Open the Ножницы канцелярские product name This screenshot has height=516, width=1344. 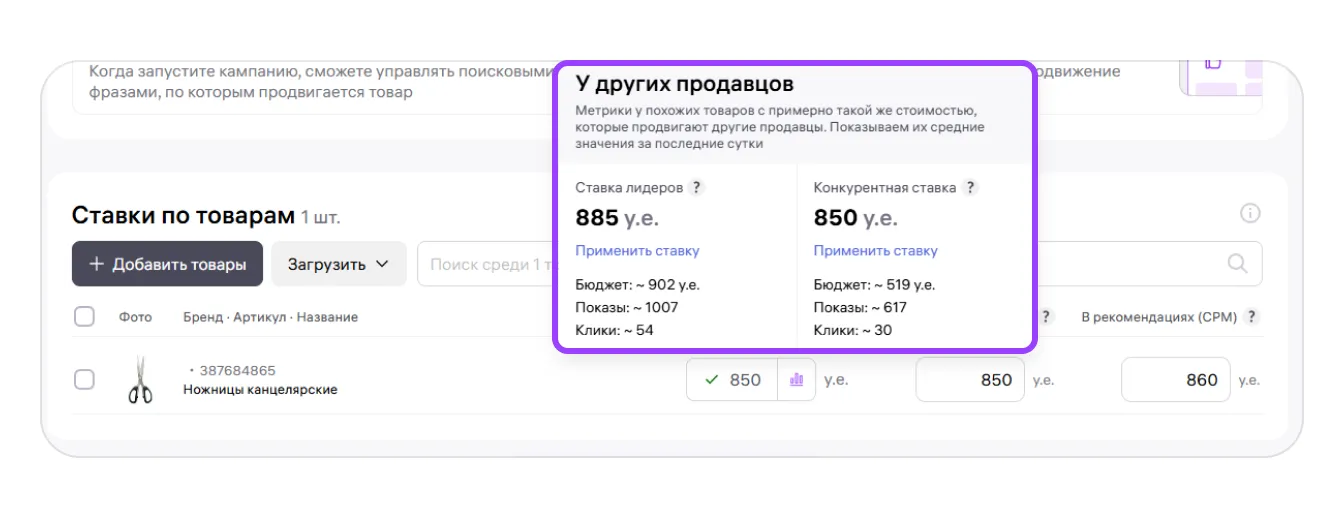click(x=260, y=390)
